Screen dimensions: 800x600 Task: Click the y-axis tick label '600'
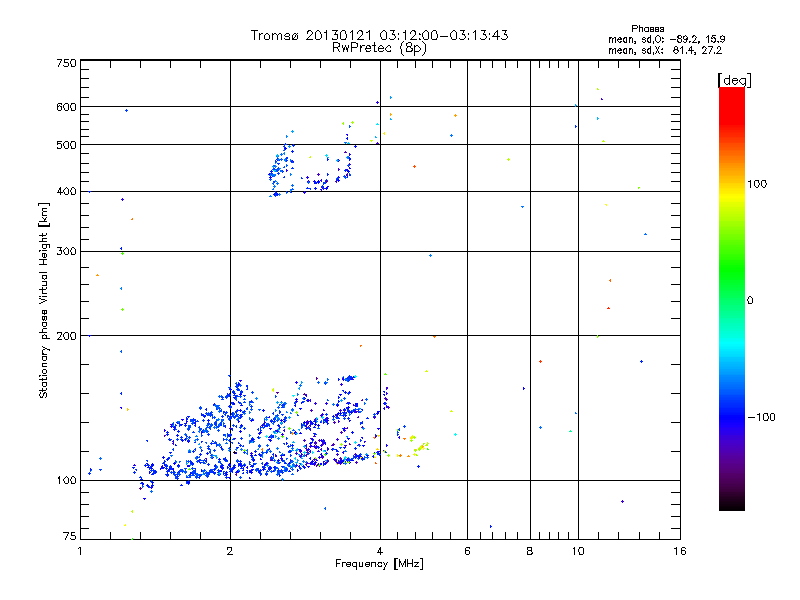point(66,107)
